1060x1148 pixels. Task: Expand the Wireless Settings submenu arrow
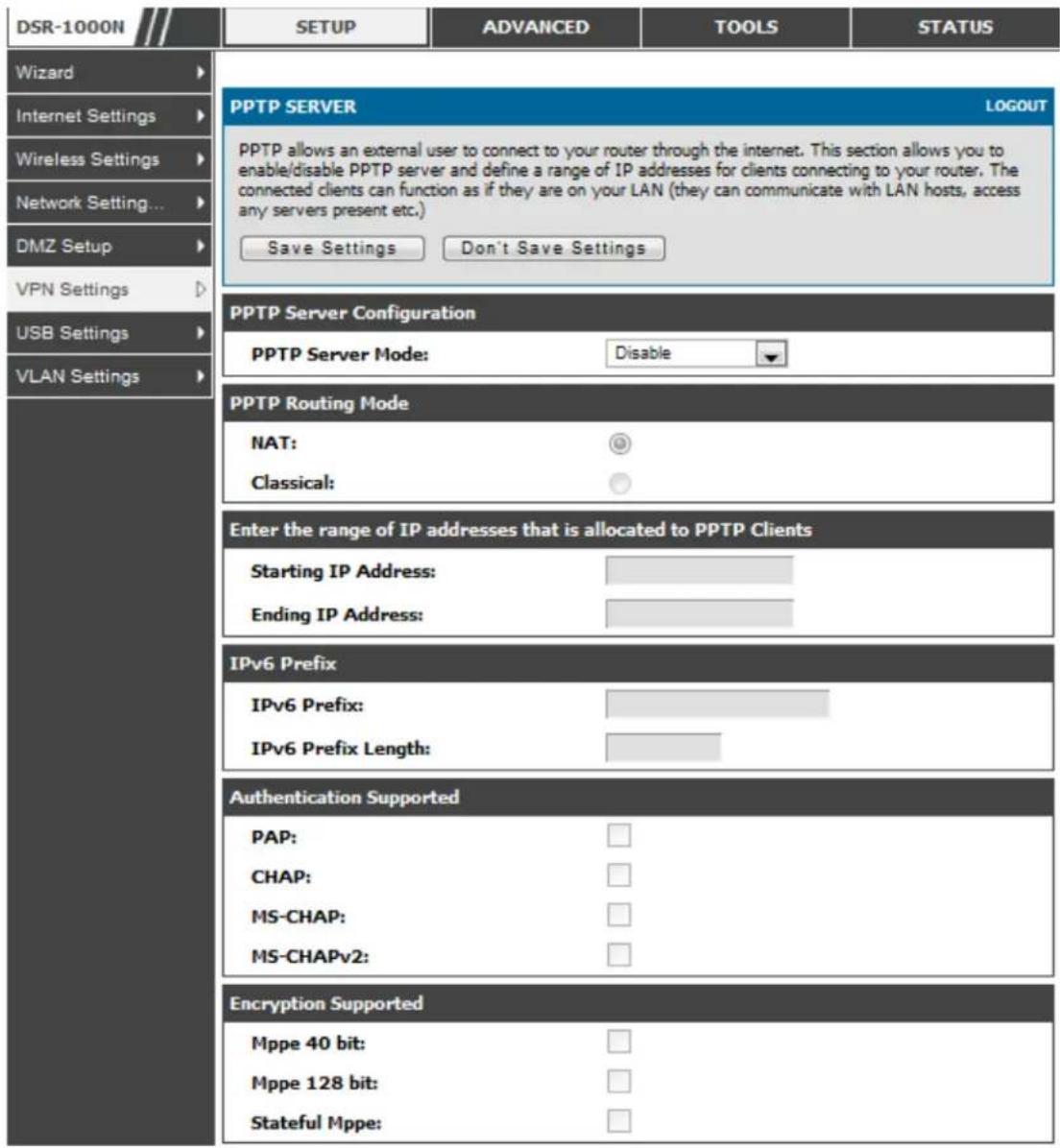coord(200,159)
